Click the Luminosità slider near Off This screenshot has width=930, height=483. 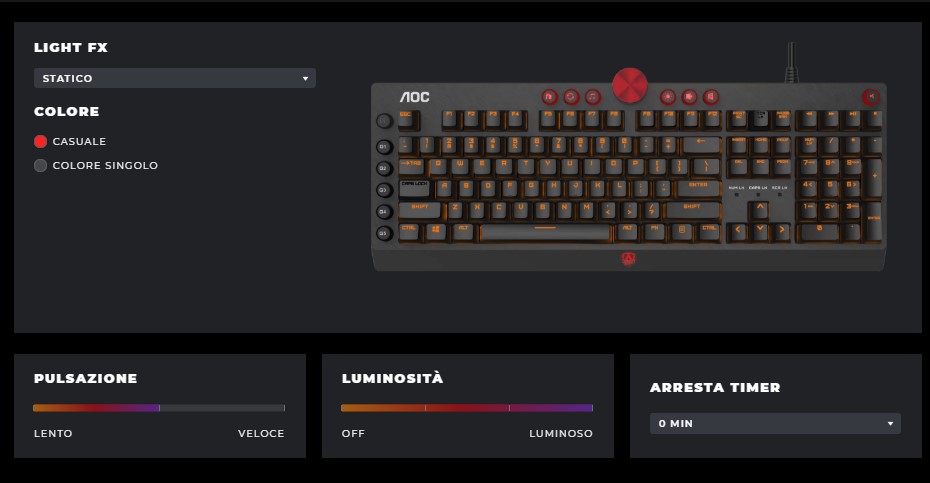tap(350, 408)
